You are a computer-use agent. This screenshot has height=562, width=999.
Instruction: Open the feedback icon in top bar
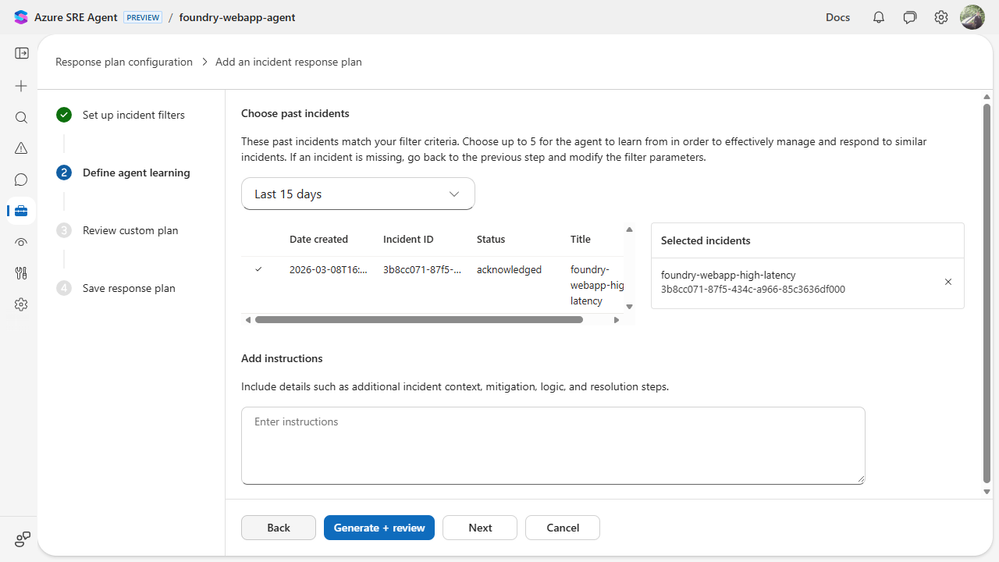910,17
